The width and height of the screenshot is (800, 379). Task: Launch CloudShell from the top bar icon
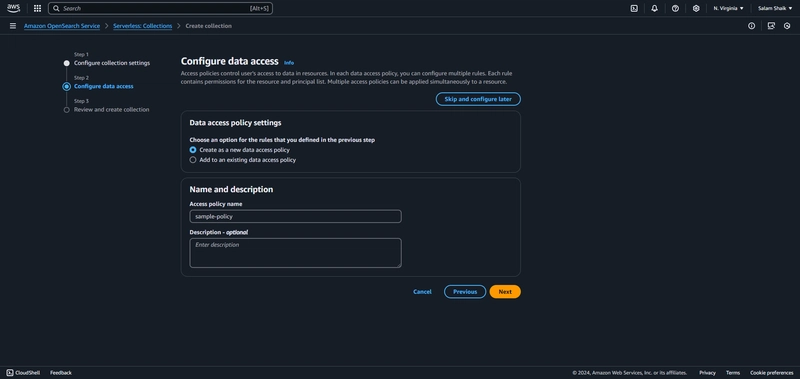pos(634,8)
